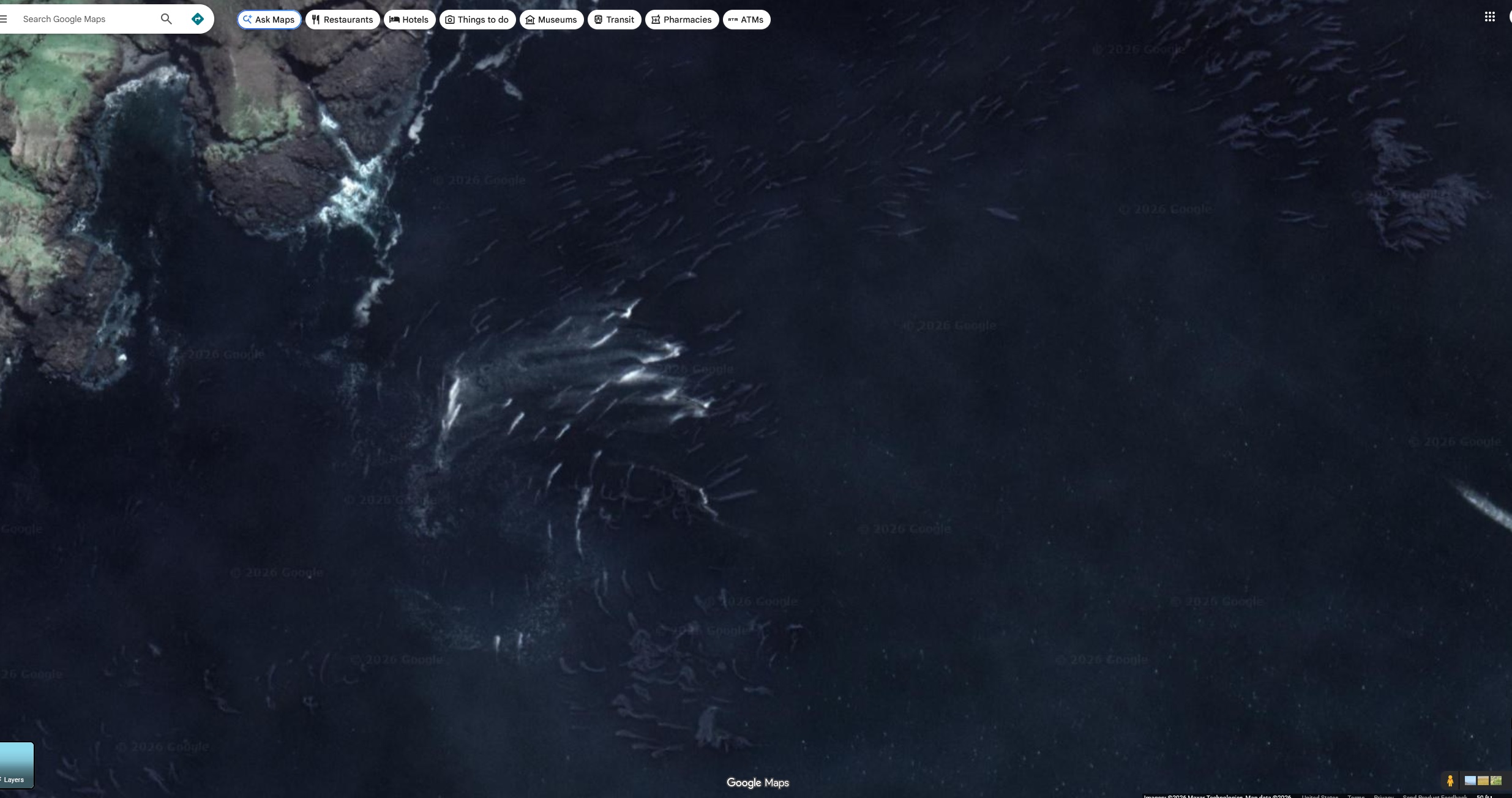Select the ATMs chip

pos(746,20)
